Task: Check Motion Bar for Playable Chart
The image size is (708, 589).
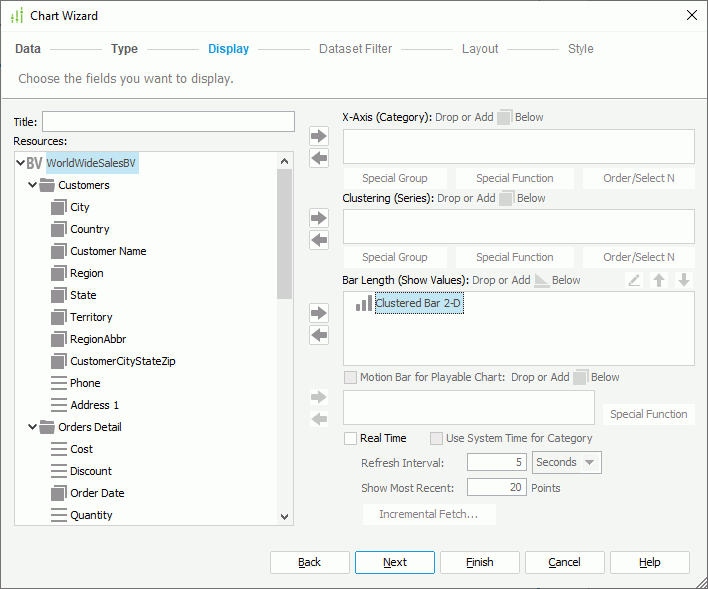Action: 350,377
